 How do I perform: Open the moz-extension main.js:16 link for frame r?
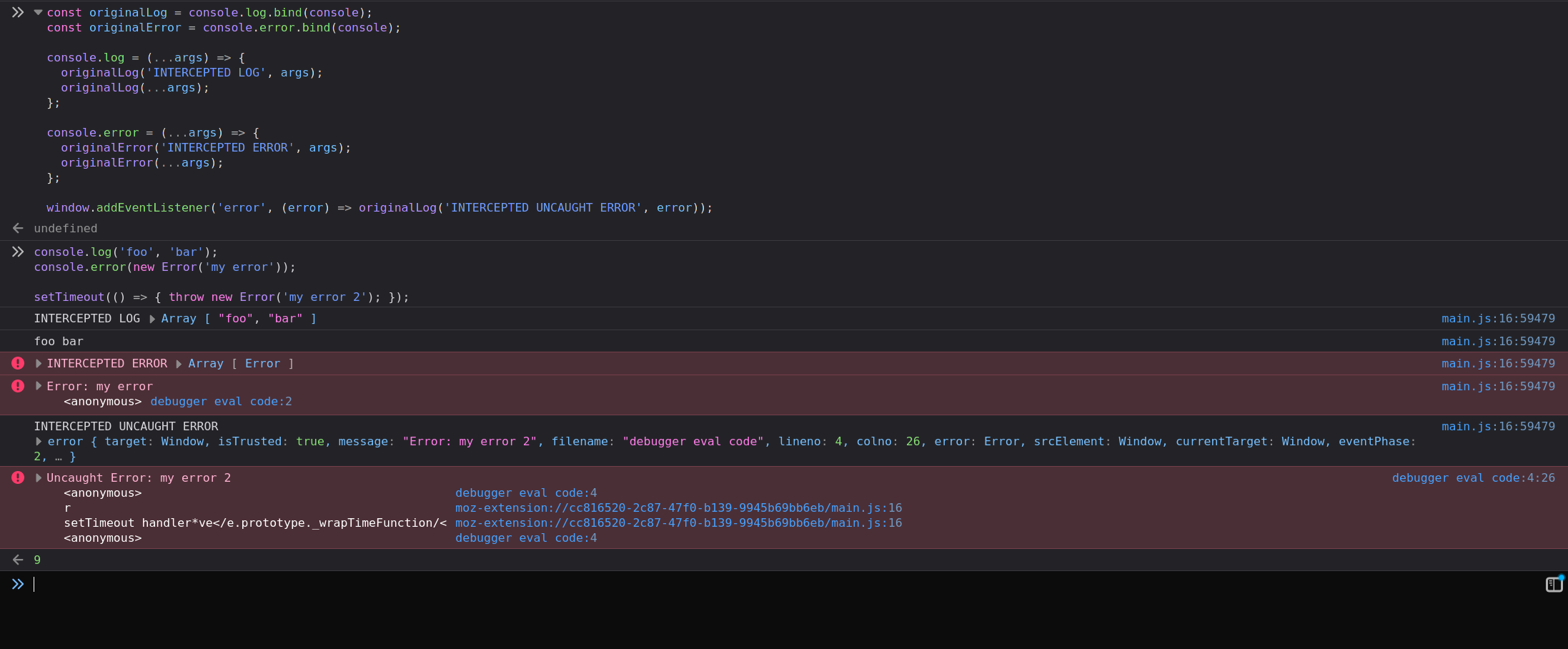[678, 508]
